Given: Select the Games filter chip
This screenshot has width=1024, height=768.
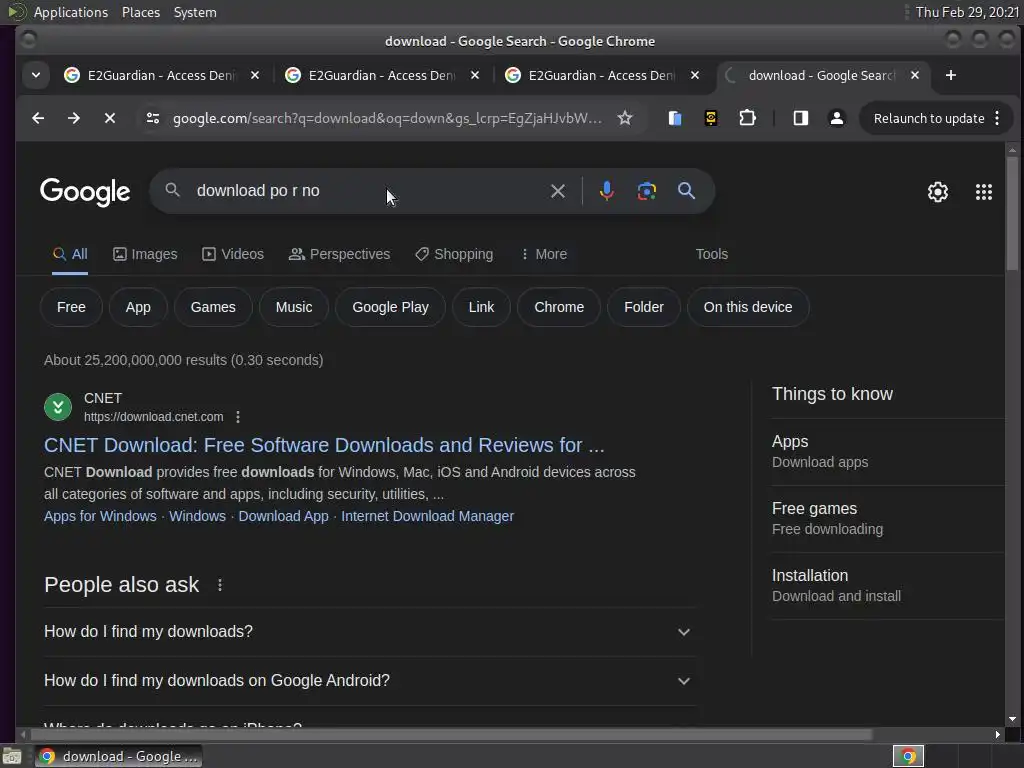Looking at the screenshot, I should 213,307.
